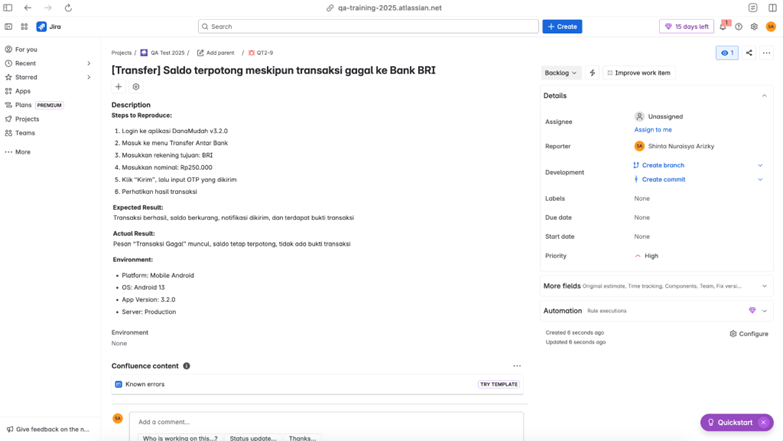
Task: Open Jira settings gear
Action: tap(754, 26)
